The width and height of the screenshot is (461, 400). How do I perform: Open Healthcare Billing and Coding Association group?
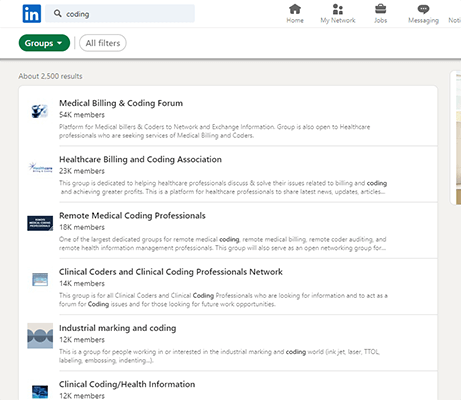tap(140, 159)
